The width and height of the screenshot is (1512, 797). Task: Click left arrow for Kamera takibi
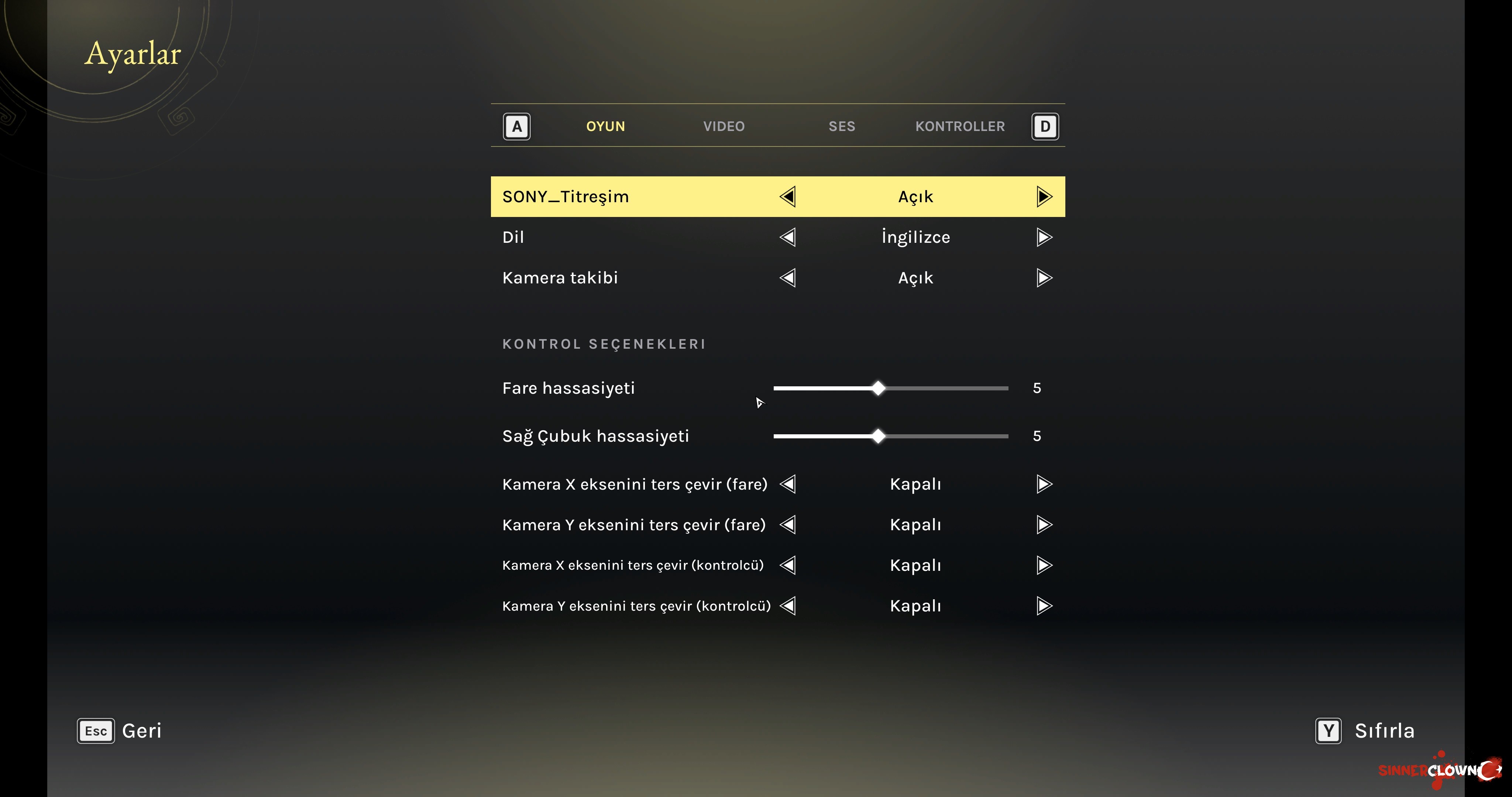[x=788, y=277]
